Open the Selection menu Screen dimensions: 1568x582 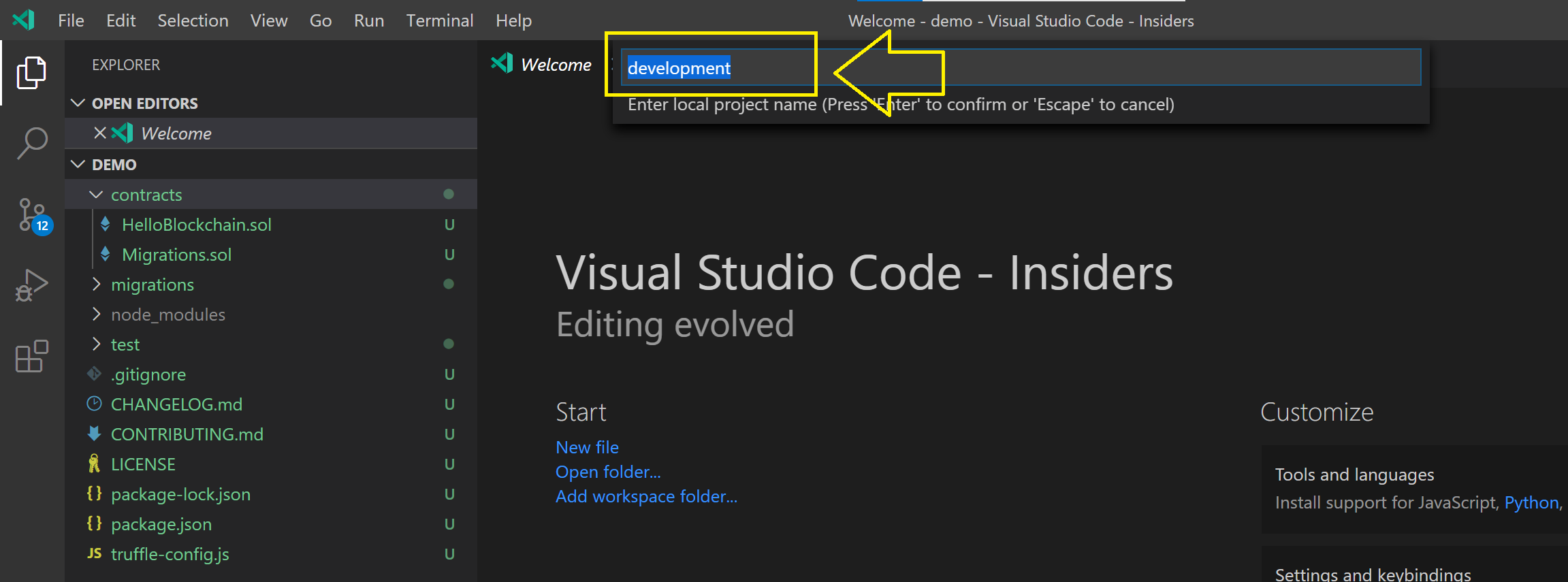(193, 20)
